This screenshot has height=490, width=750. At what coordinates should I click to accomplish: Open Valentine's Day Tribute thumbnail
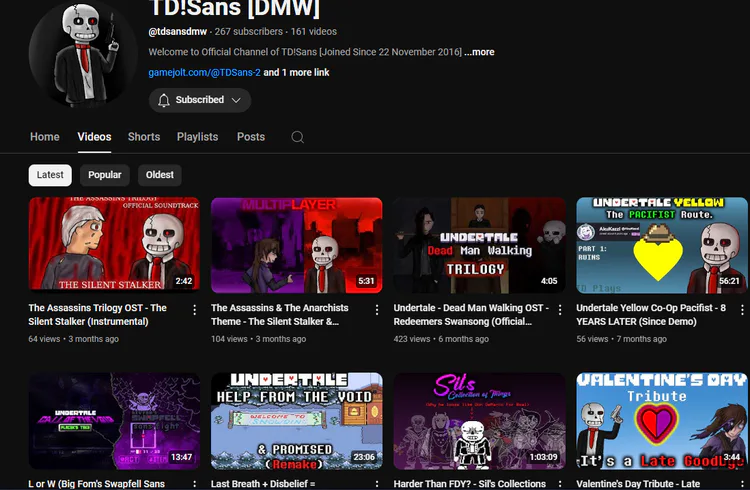pyautogui.click(x=662, y=421)
